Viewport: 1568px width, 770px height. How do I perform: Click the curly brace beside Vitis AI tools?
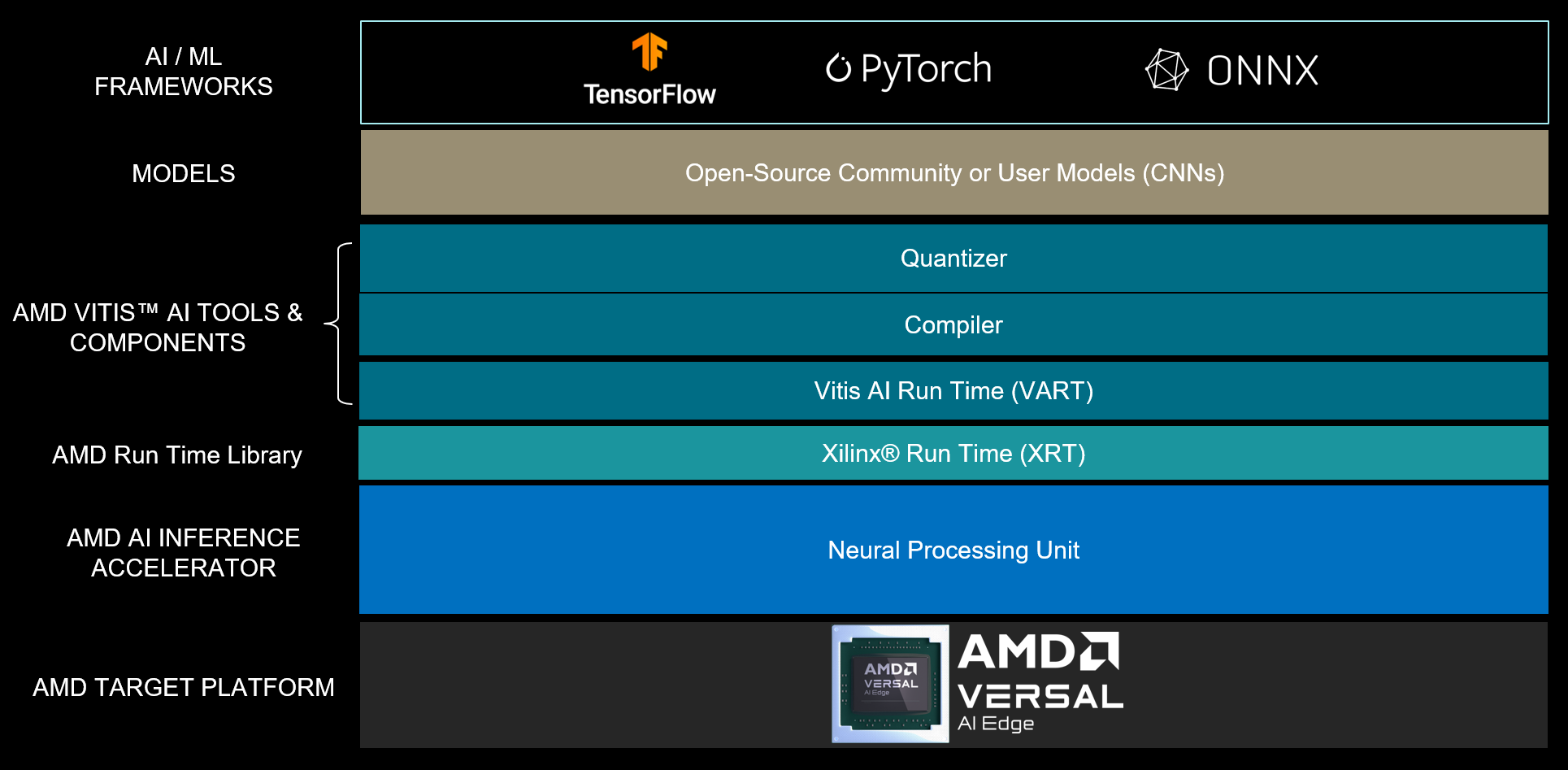point(339,324)
